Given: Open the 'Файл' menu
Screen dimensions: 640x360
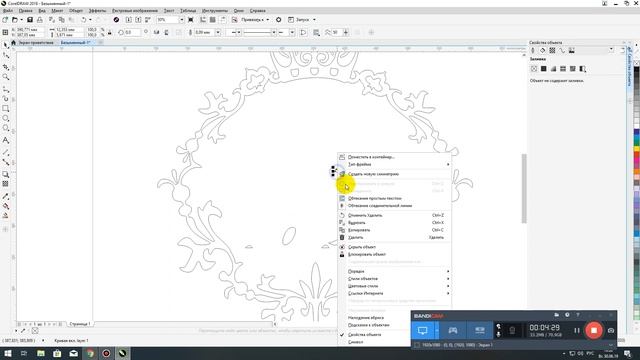Looking at the screenshot, I should click(8, 11).
